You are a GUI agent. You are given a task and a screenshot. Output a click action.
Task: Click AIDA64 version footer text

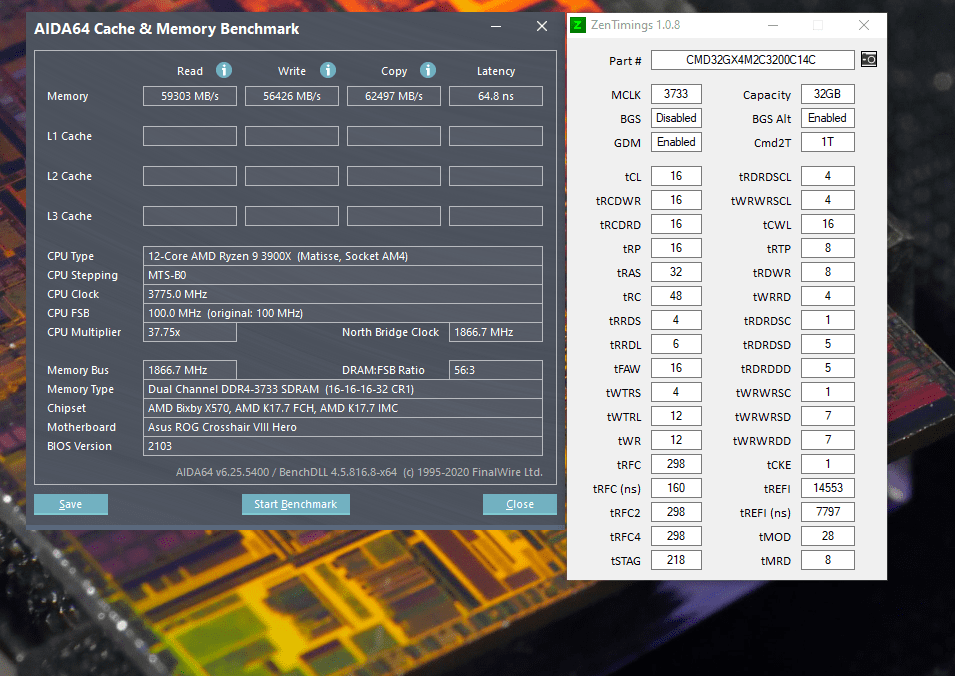point(359,472)
